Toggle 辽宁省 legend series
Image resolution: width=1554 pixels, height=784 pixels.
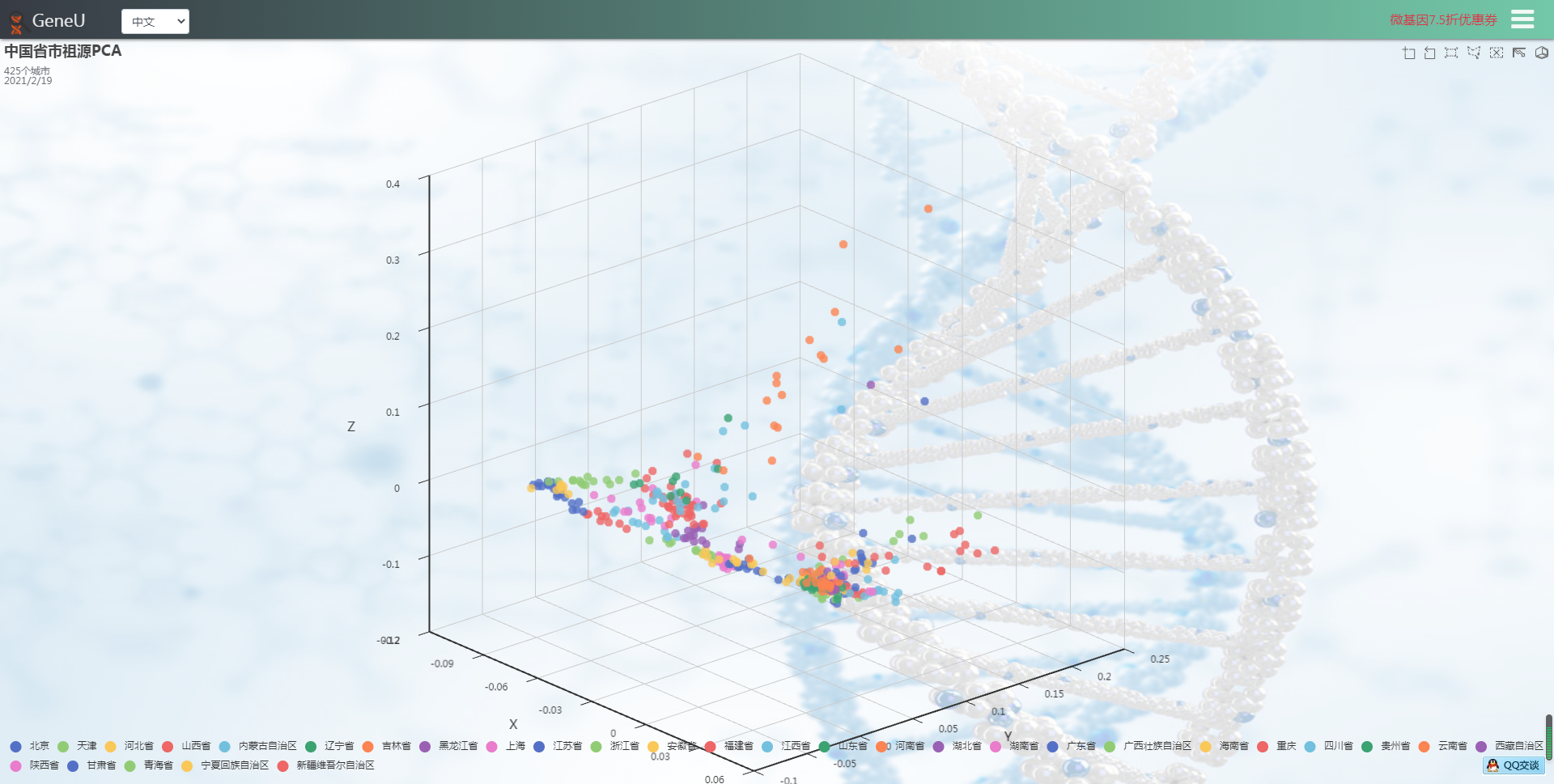click(x=329, y=746)
